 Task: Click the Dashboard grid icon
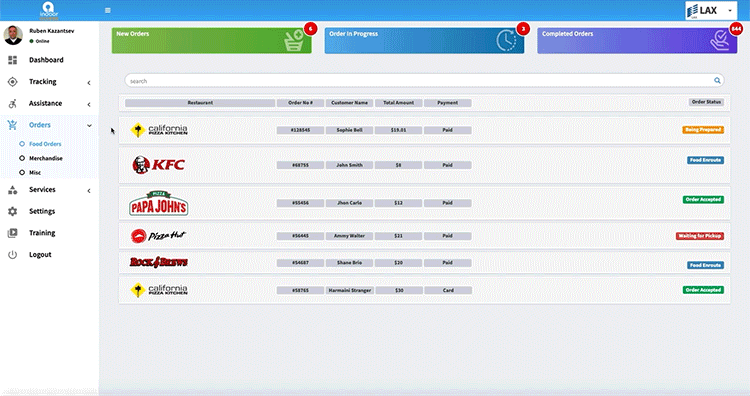pyautogui.click(x=12, y=60)
